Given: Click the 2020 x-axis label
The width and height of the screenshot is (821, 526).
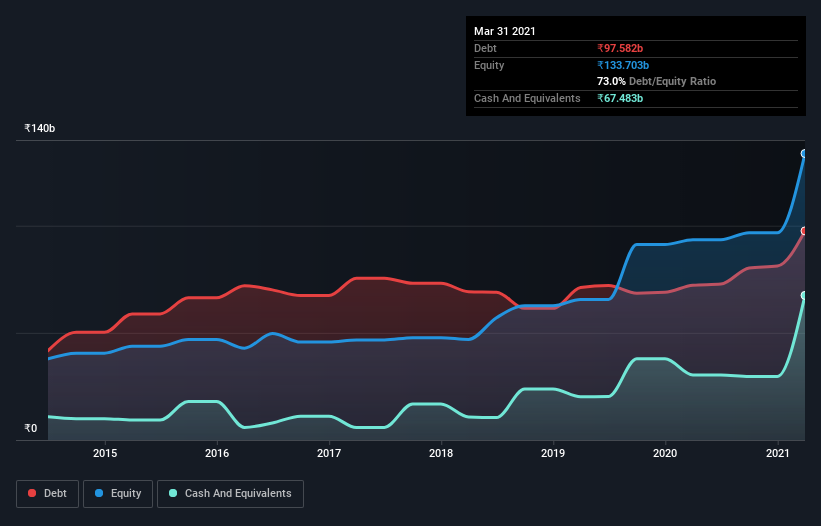Looking at the screenshot, I should [665, 453].
